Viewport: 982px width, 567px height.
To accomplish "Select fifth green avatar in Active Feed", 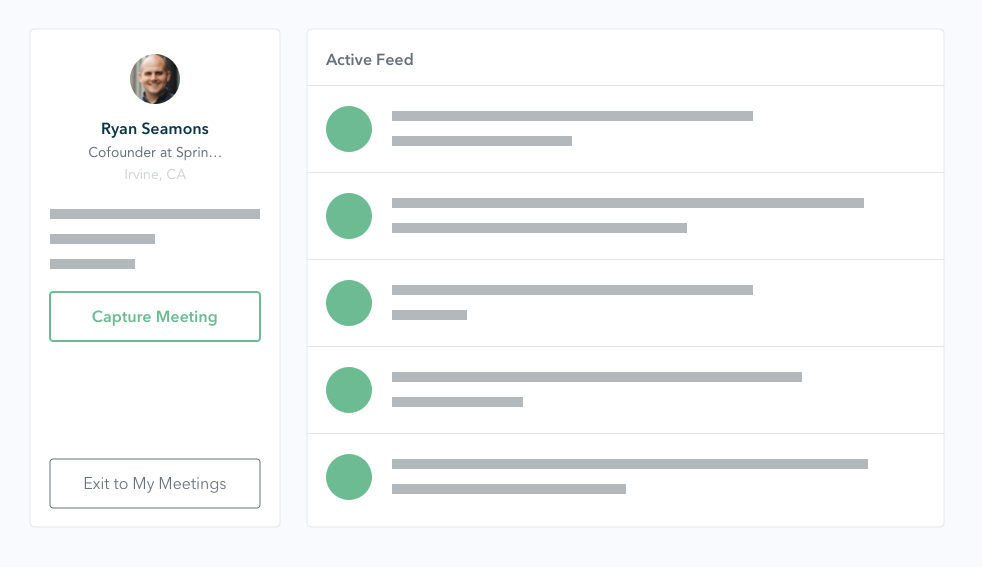I will pyautogui.click(x=349, y=477).
